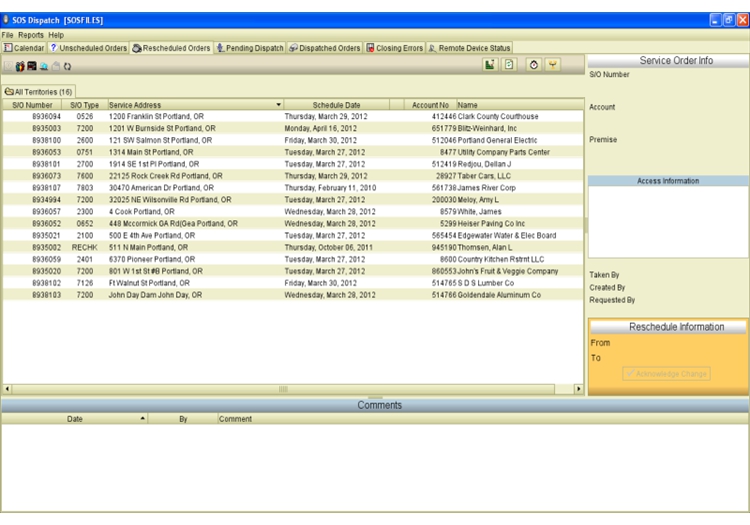Click the Access Information text area
750x525 pixels.
click(668, 222)
